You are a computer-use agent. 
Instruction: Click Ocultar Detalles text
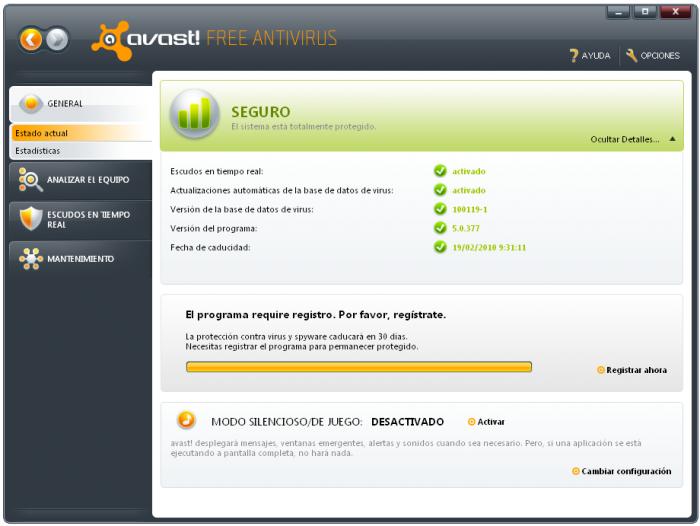(625, 139)
